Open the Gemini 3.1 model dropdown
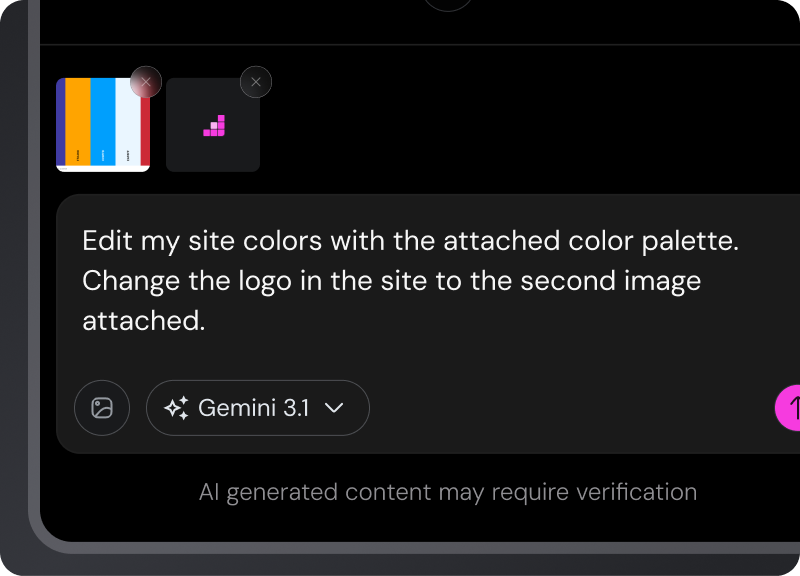 tap(258, 408)
